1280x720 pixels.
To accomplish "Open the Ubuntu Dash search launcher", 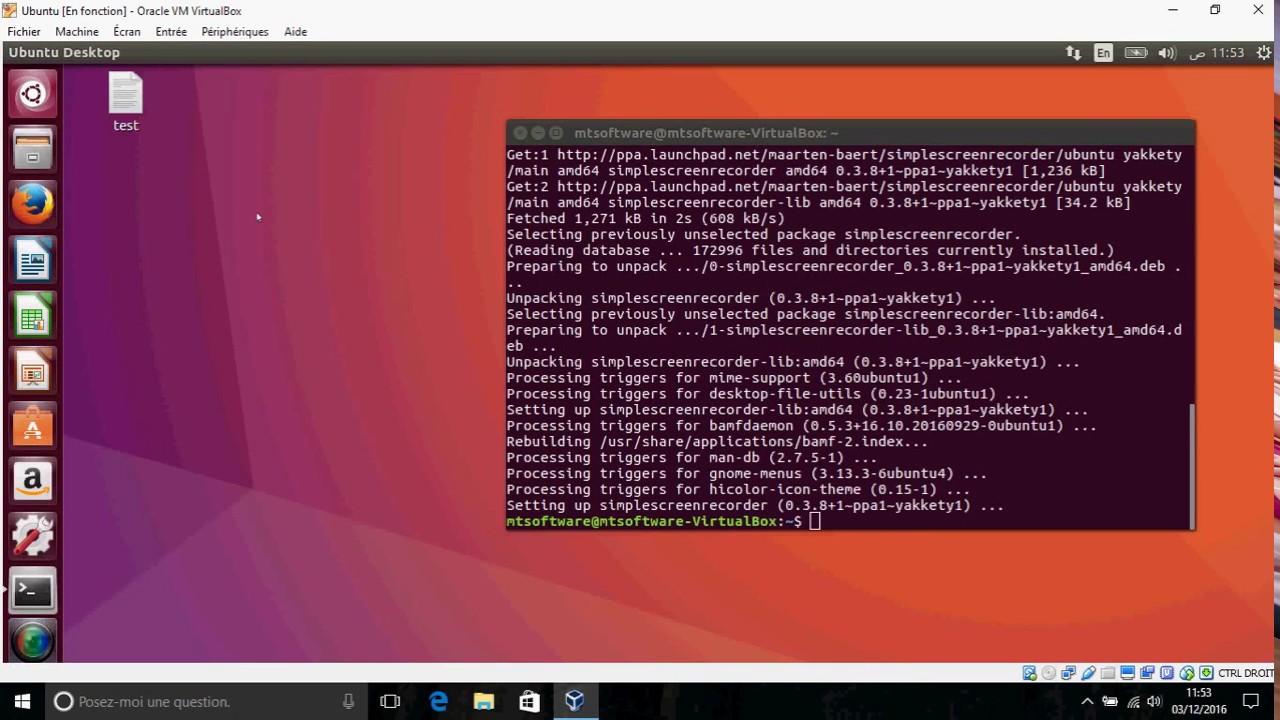I will (32, 95).
